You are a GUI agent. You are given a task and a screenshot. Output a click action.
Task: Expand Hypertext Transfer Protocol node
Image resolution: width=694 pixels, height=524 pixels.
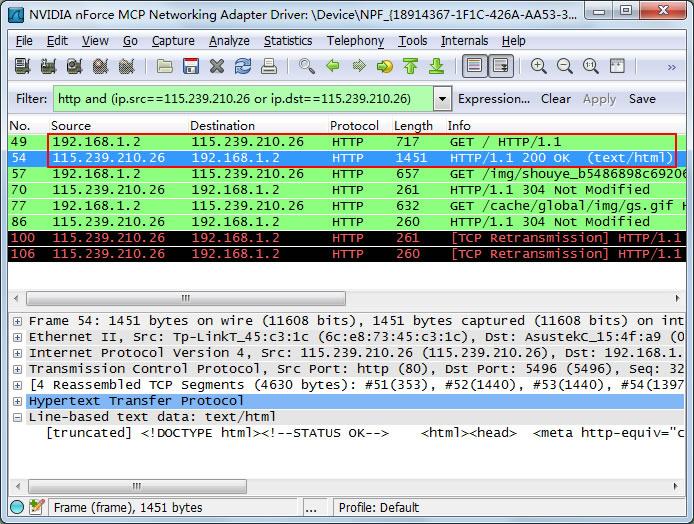point(17,401)
